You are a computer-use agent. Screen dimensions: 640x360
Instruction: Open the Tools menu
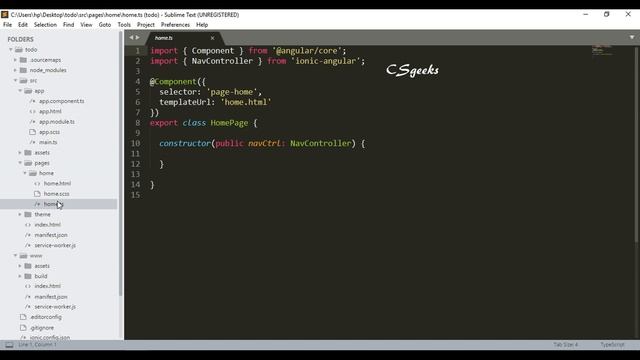(124, 24)
